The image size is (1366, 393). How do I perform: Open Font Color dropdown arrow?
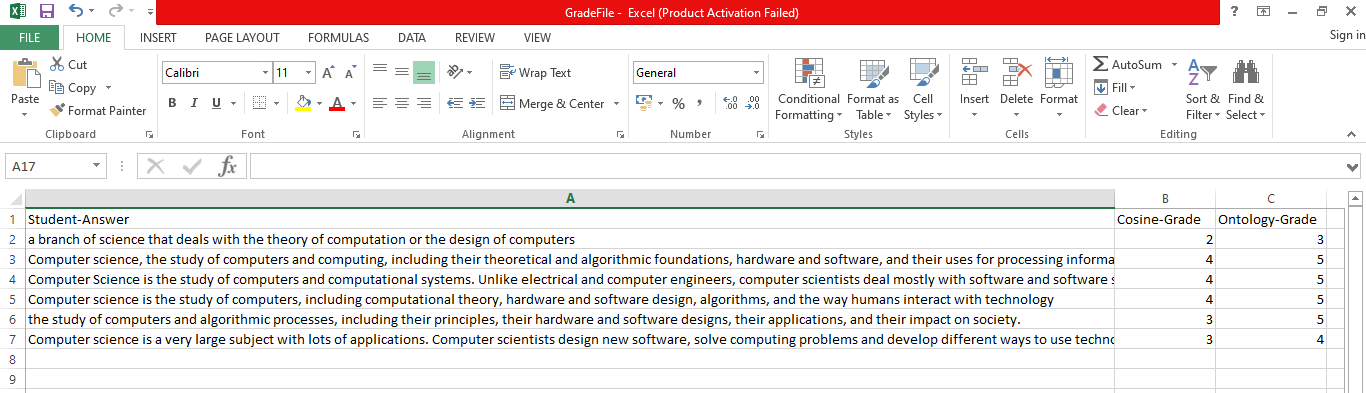click(x=352, y=103)
